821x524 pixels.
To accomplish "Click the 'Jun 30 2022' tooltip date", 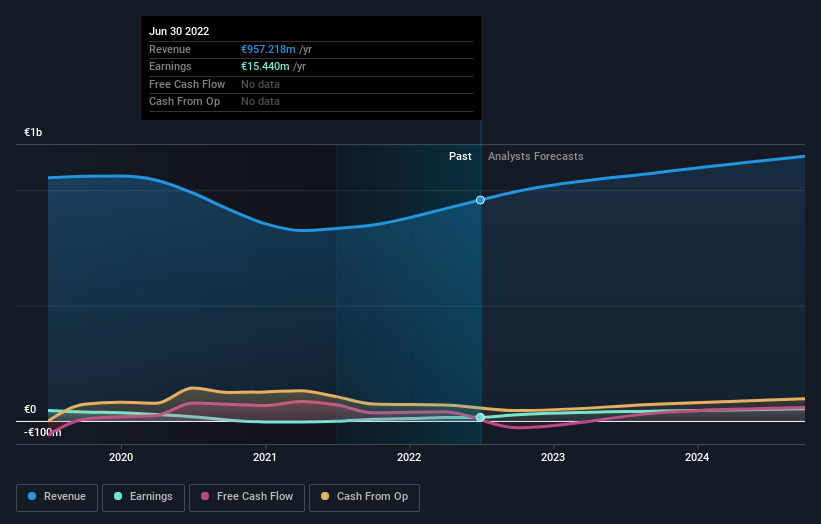I will pyautogui.click(x=179, y=31).
